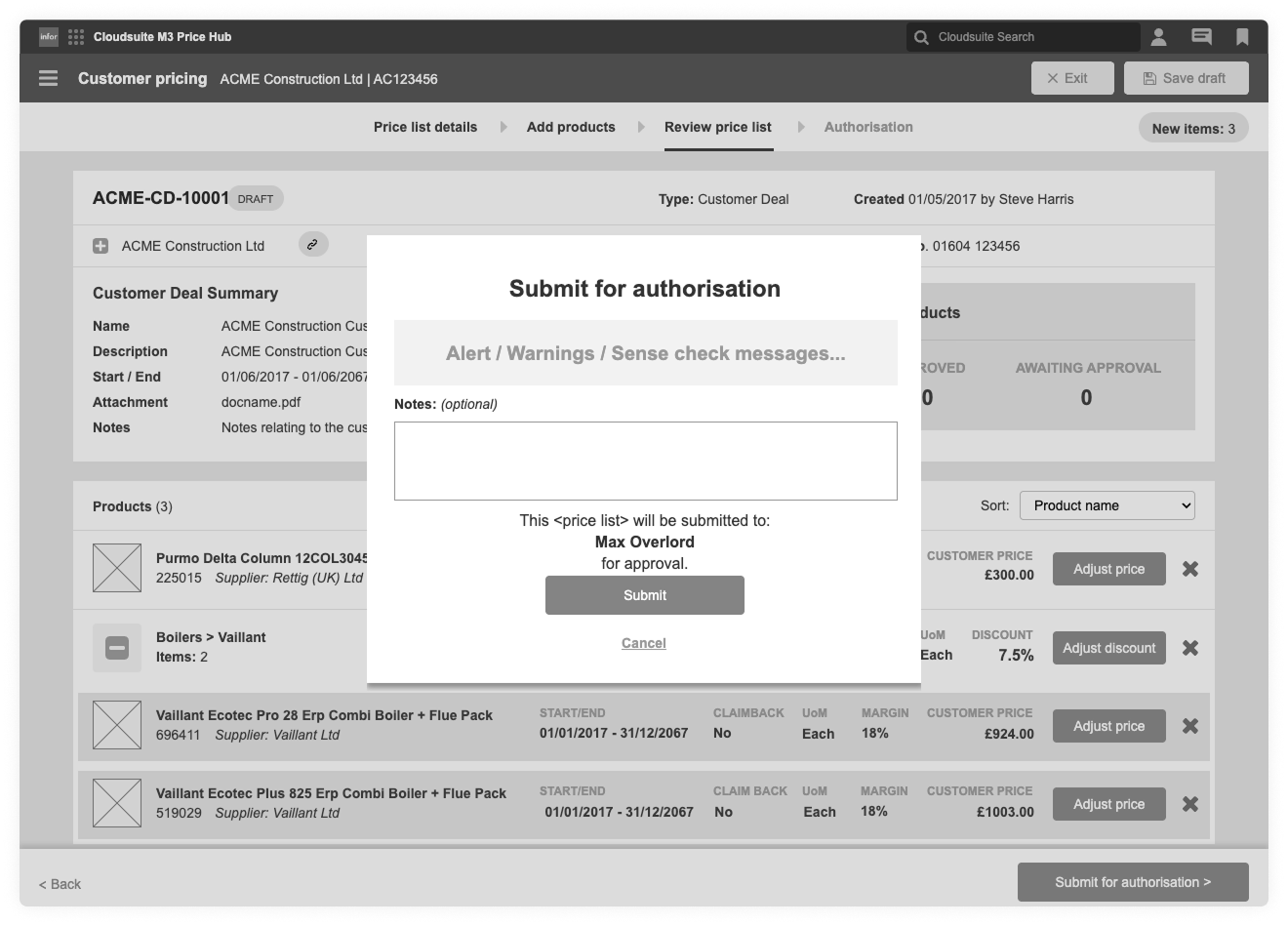Viewport: 1288px width, 926px height.
Task: Remove Vaillant Ecotec Plus 825 row with X
Action: click(x=1190, y=804)
